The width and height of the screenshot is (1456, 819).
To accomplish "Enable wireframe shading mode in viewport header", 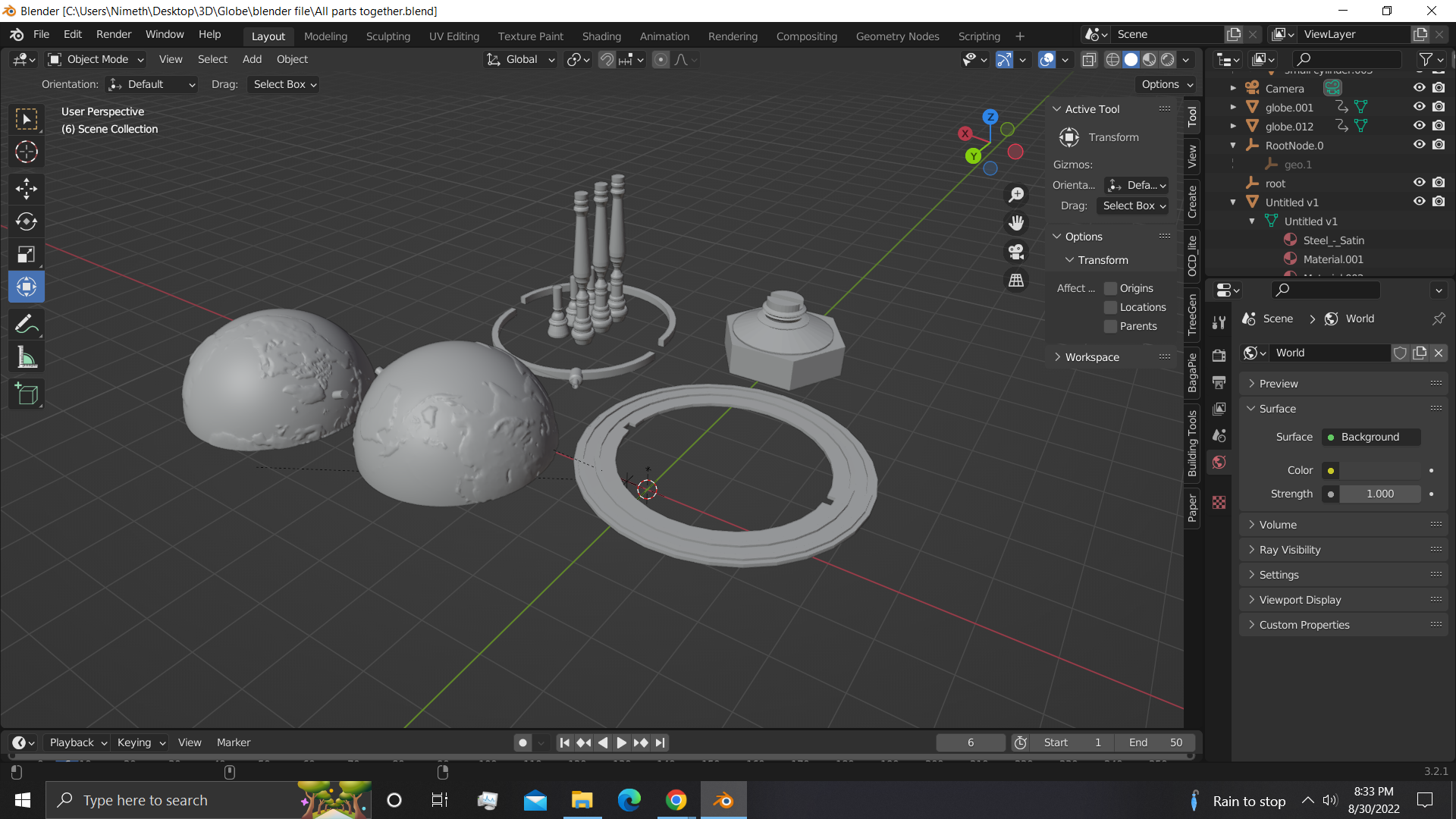I will (1112, 59).
